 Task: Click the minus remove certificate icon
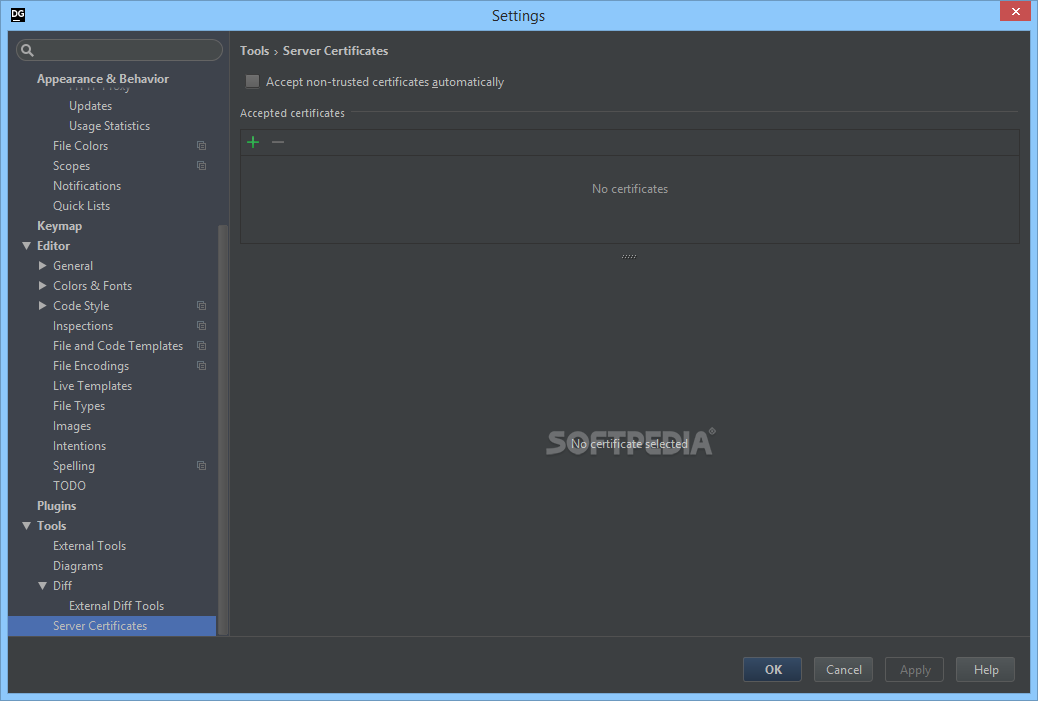[x=278, y=142]
